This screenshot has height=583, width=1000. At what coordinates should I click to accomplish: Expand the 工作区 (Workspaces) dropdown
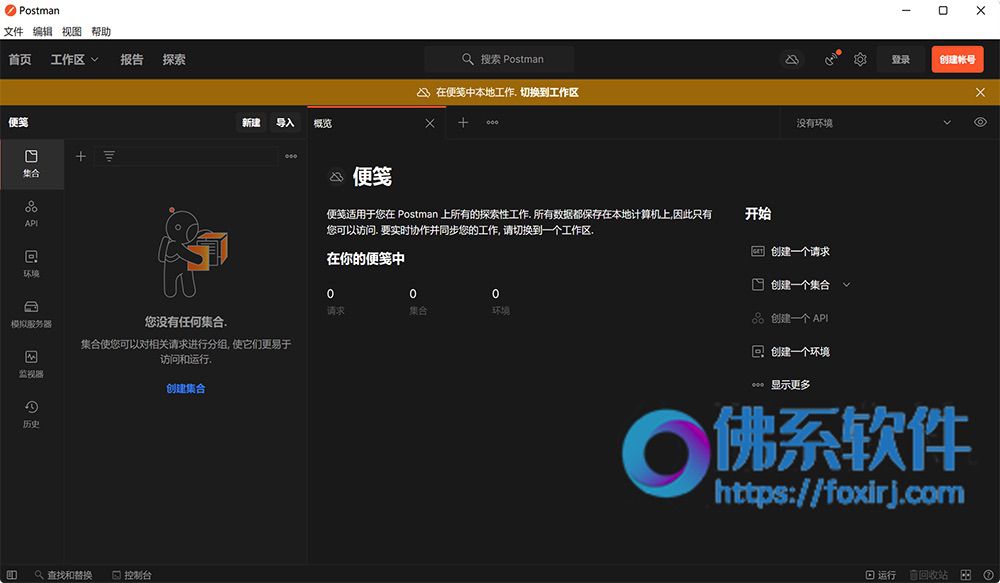[x=75, y=60]
